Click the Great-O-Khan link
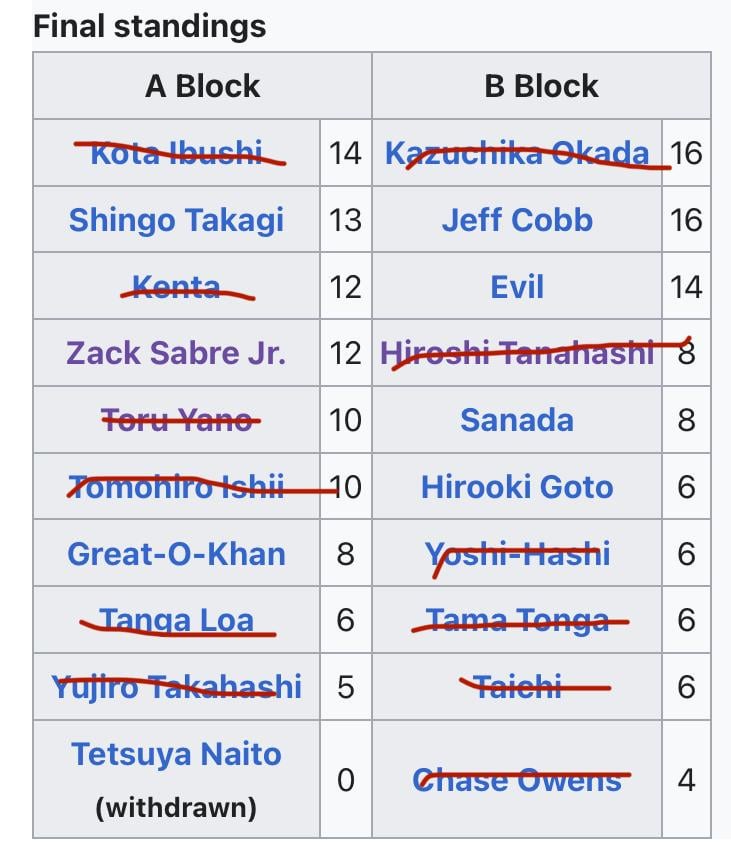Viewport: 731px width, 854px height. pos(176,554)
